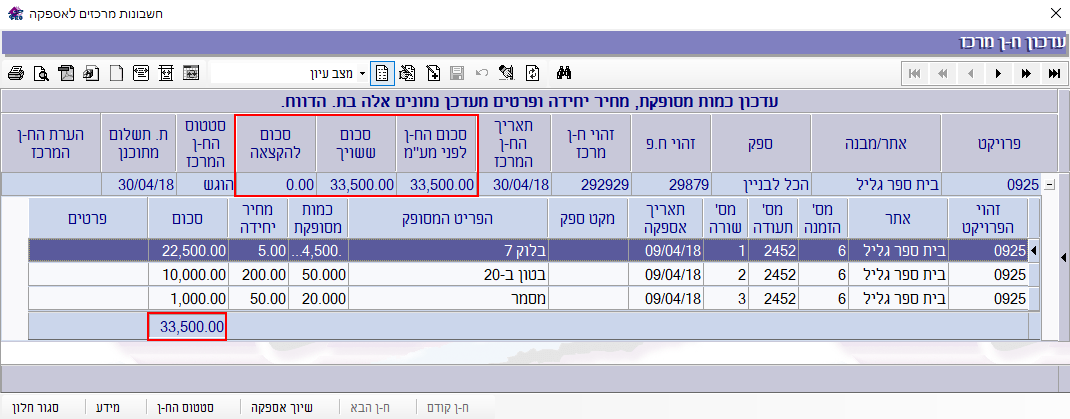Click the PDF export icon
This screenshot has height=419, width=1070.
(66, 73)
